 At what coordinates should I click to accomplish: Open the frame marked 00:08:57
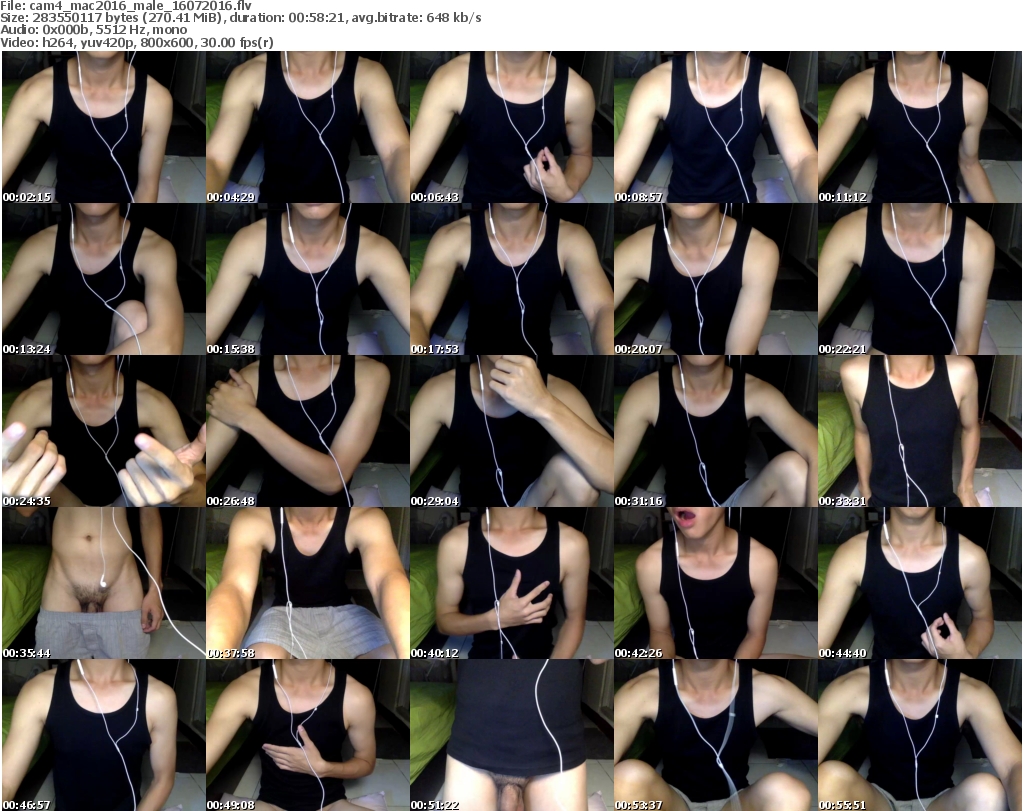point(716,127)
